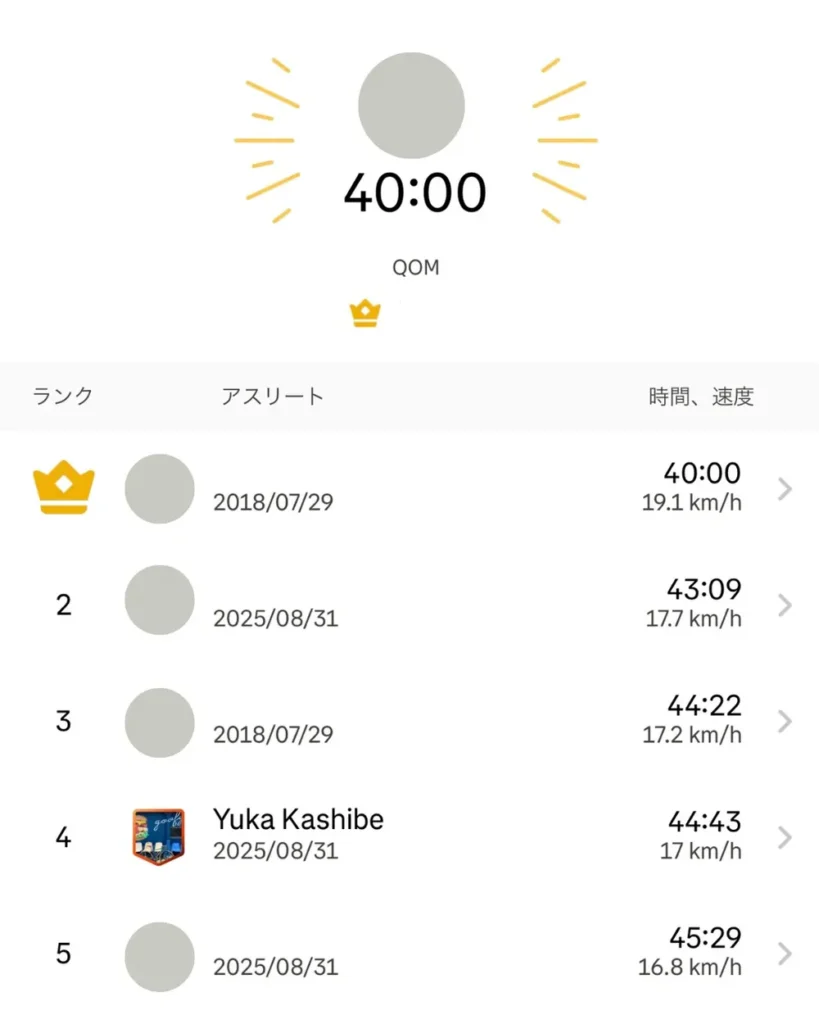Image resolution: width=819 pixels, height=1024 pixels.
Task: Select the 17 km/h speed entry
Action: coord(700,852)
